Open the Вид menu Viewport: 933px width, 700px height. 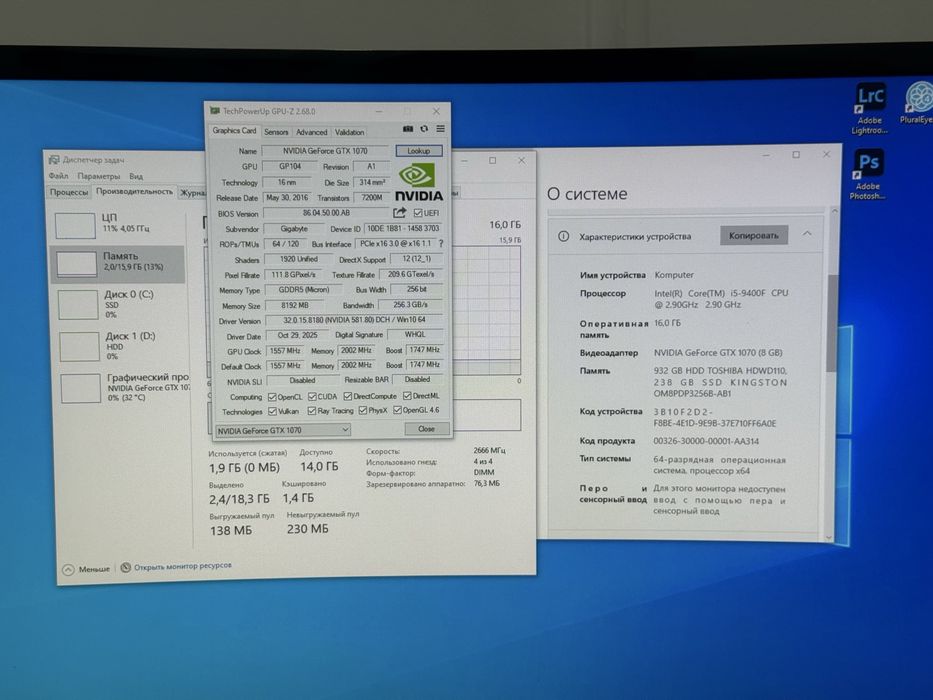pyautogui.click(x=136, y=176)
